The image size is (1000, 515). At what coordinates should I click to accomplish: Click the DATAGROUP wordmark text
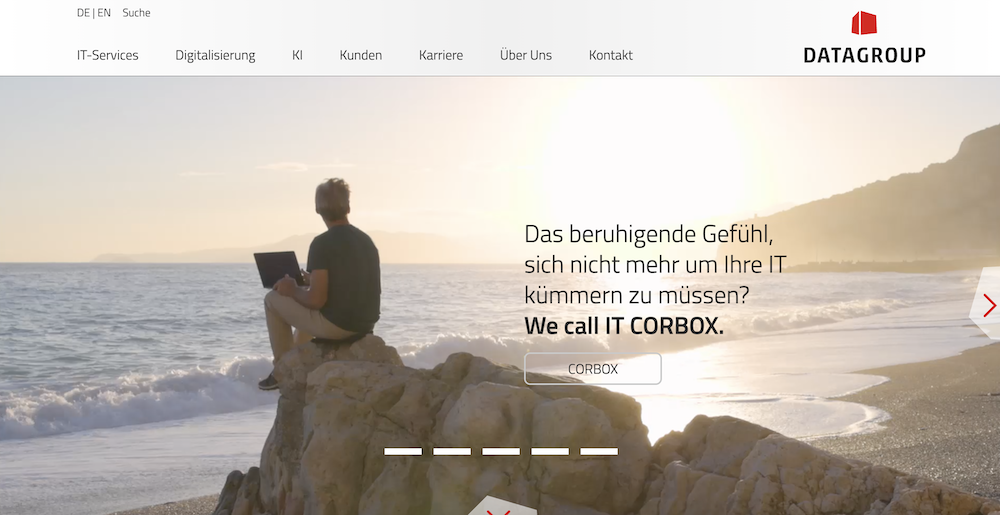(864, 55)
